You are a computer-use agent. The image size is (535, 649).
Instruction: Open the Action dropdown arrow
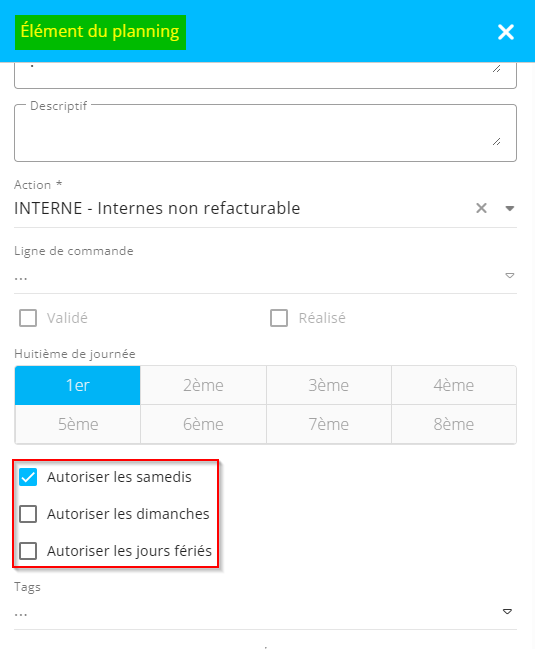click(x=510, y=208)
